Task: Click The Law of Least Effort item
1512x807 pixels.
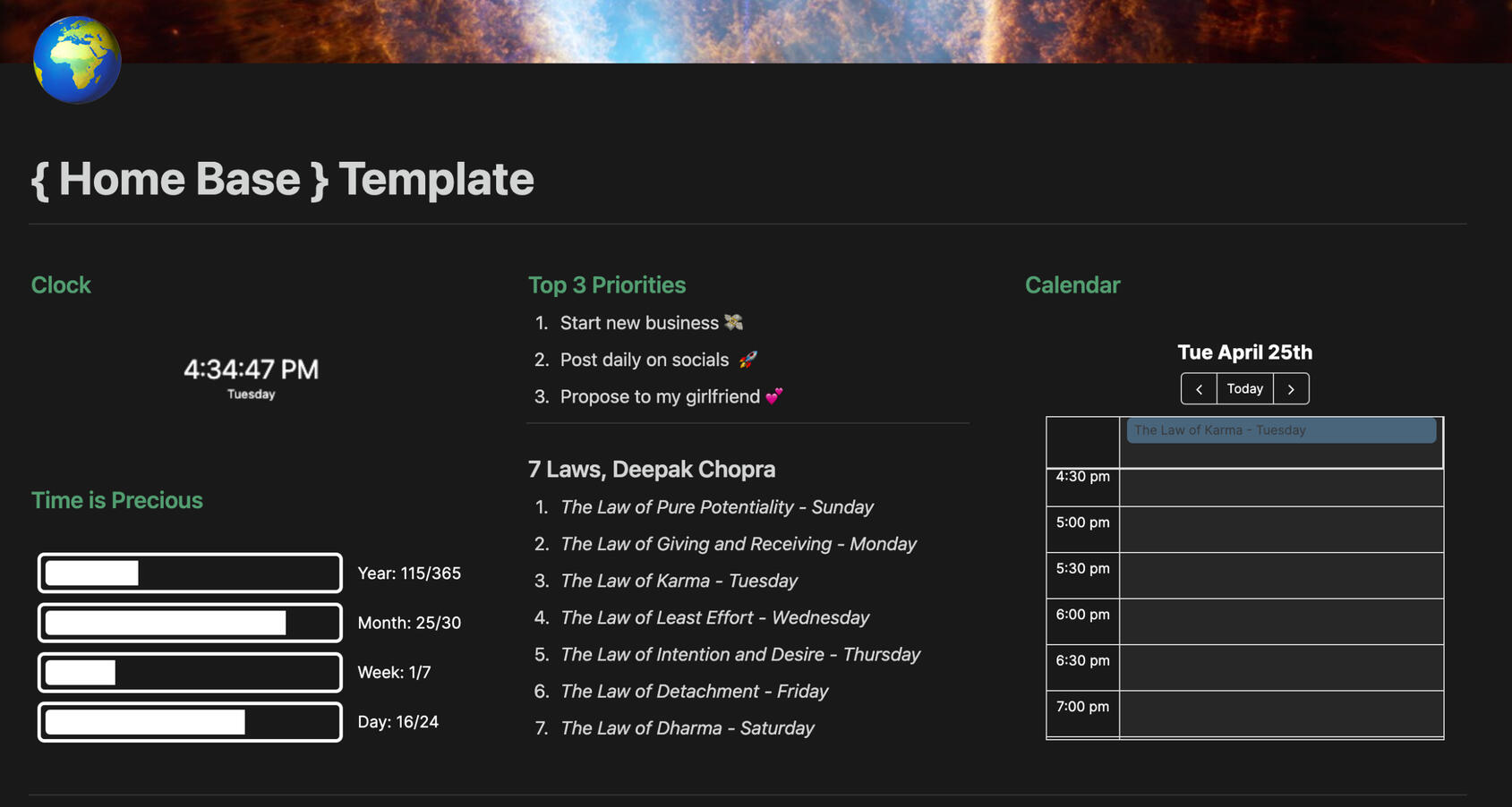Action: (714, 618)
